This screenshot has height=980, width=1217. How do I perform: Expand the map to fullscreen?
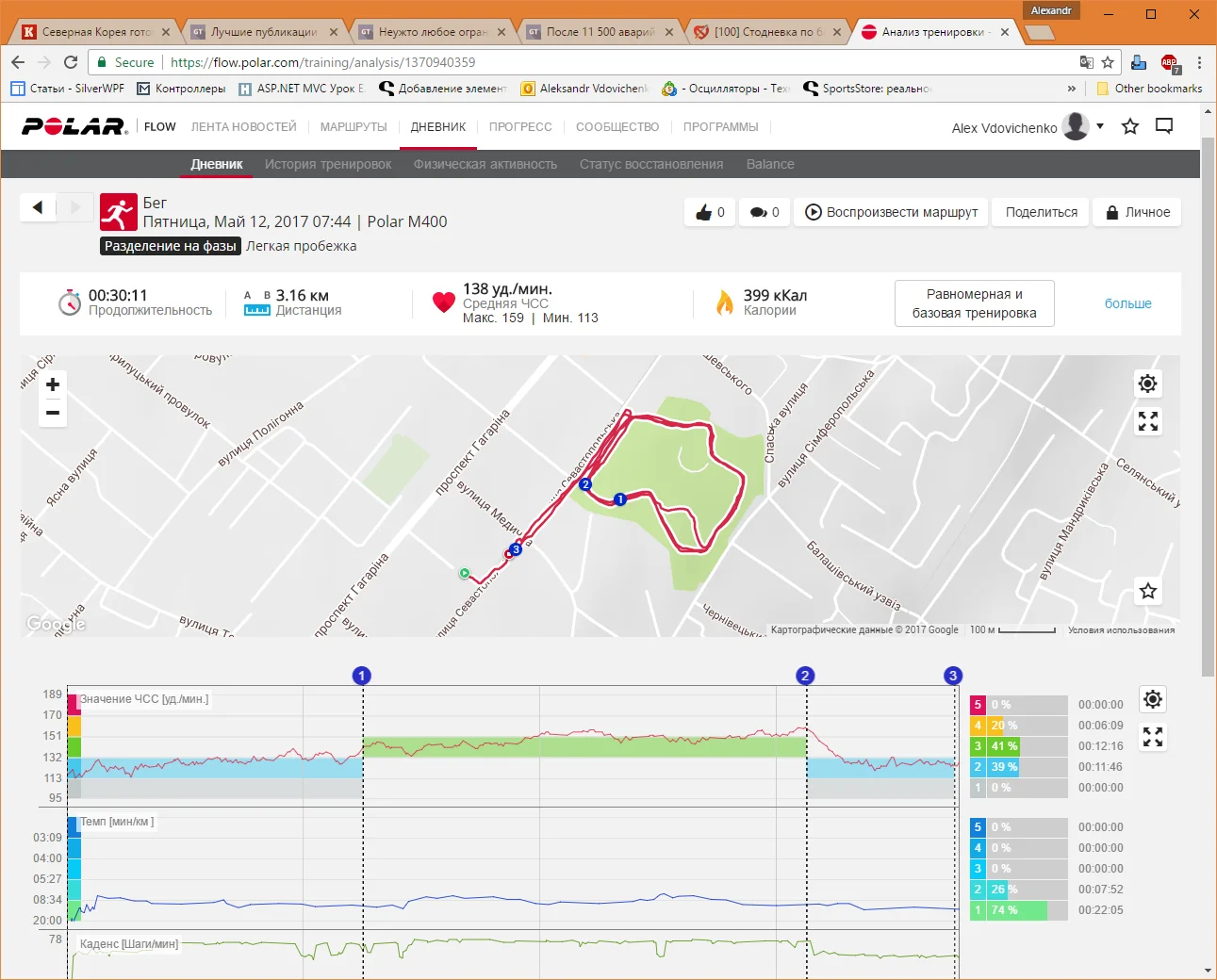(x=1147, y=421)
